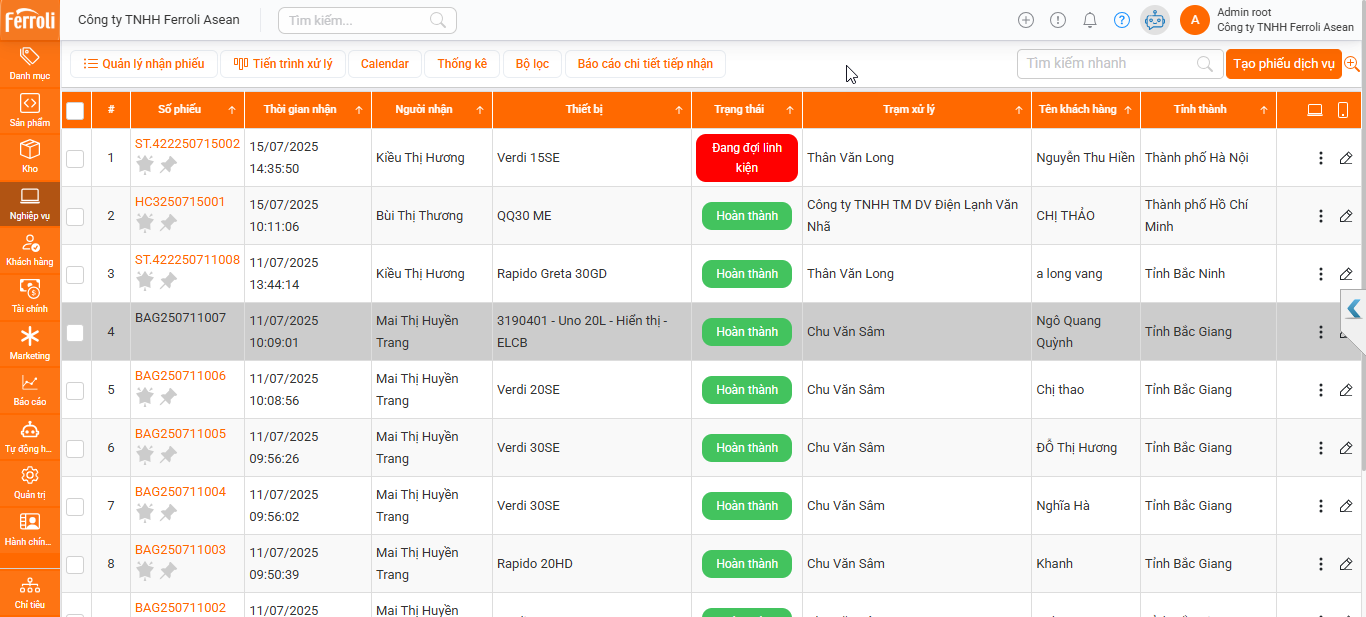This screenshot has height=617, width=1366.
Task: Pin ticket HC3250715001 using pin icon
Action: coord(168,222)
